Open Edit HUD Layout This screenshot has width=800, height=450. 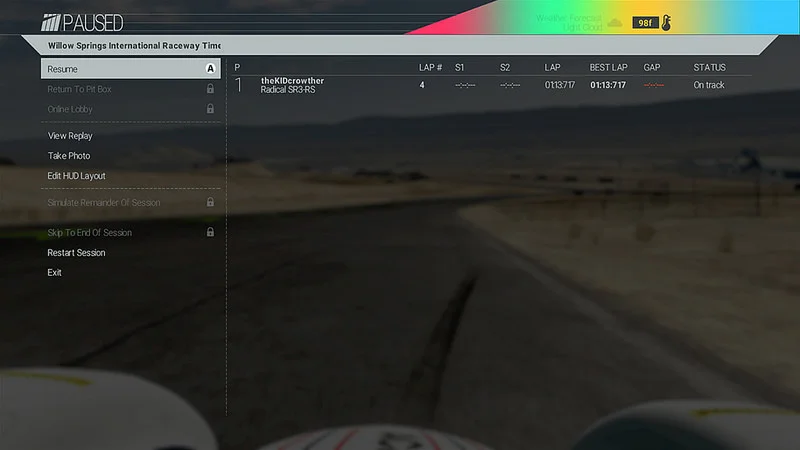click(x=77, y=176)
